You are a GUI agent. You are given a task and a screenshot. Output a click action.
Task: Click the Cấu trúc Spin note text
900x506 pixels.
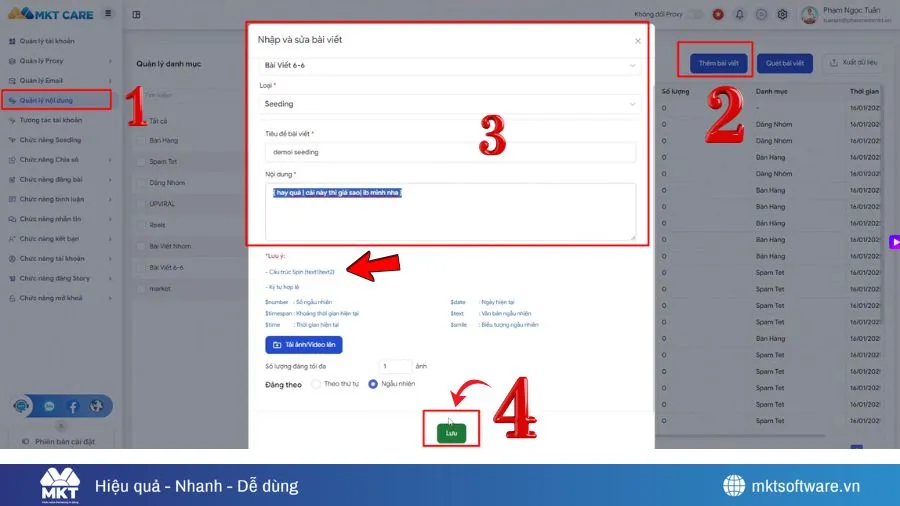(300, 272)
